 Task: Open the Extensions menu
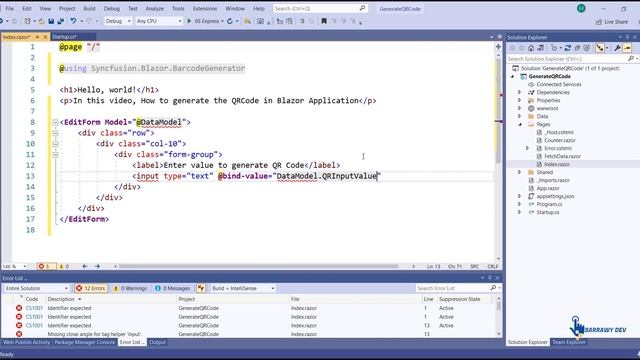[204, 8]
